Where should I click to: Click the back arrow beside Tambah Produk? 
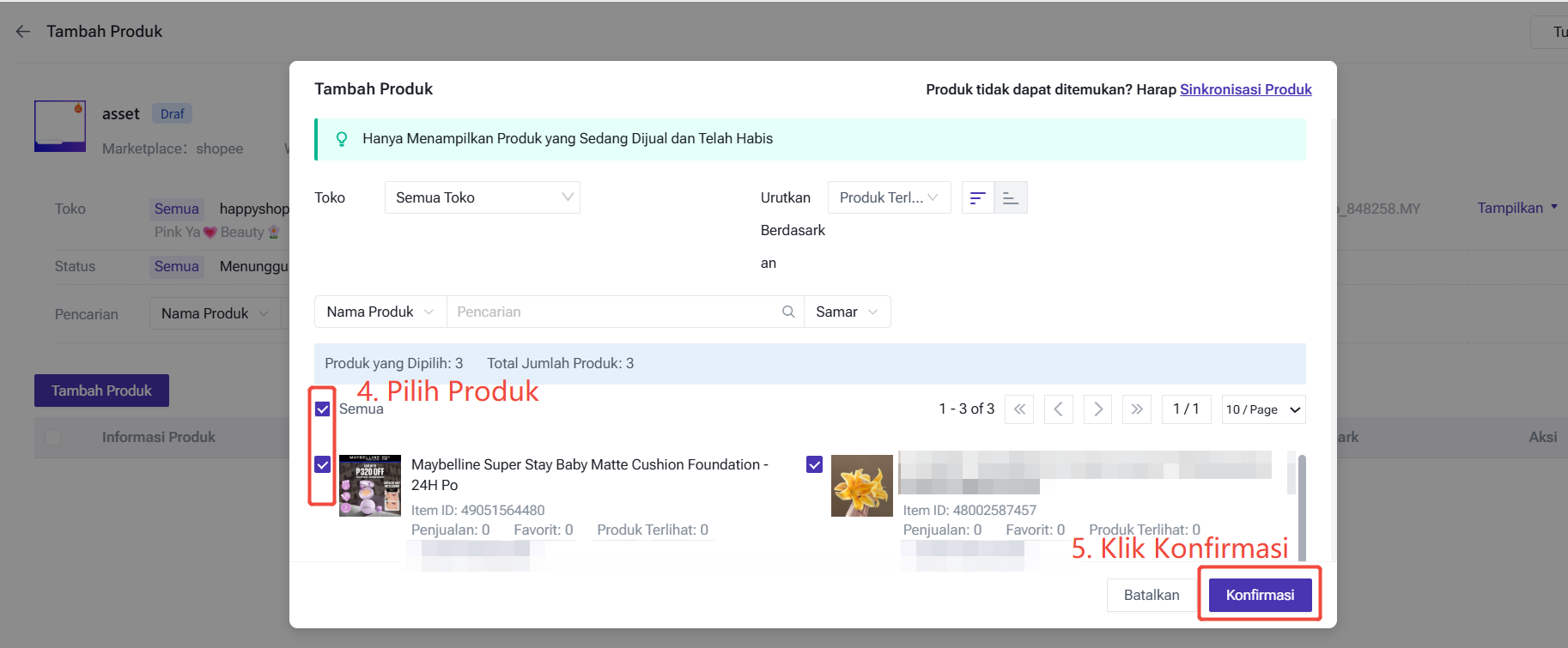coord(23,32)
